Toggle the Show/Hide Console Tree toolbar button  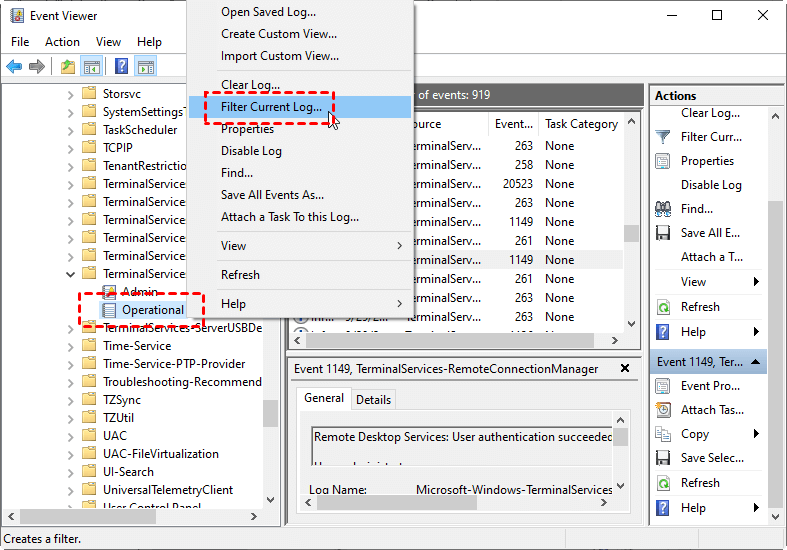92,67
